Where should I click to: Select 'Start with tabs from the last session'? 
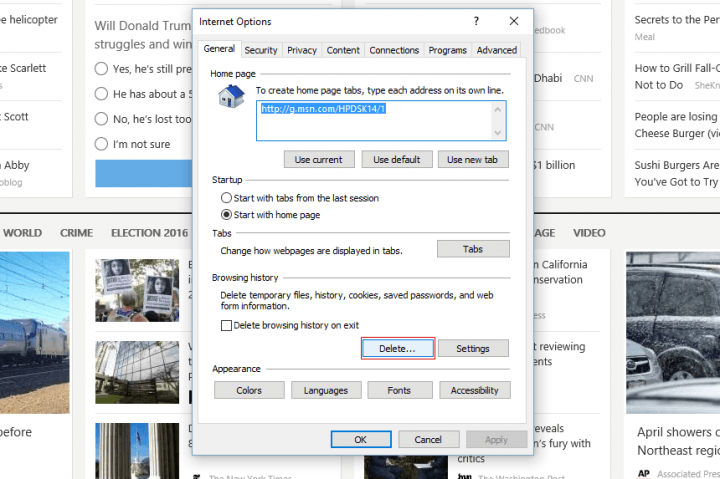pos(227,198)
